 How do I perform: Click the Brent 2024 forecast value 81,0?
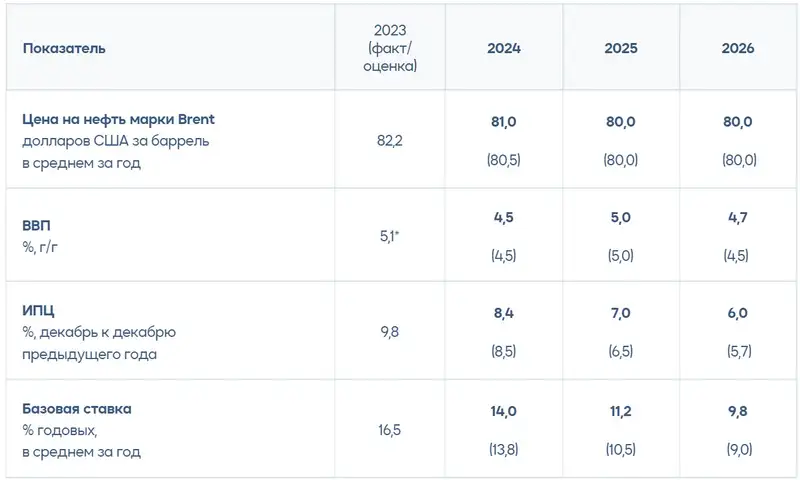pyautogui.click(x=504, y=121)
